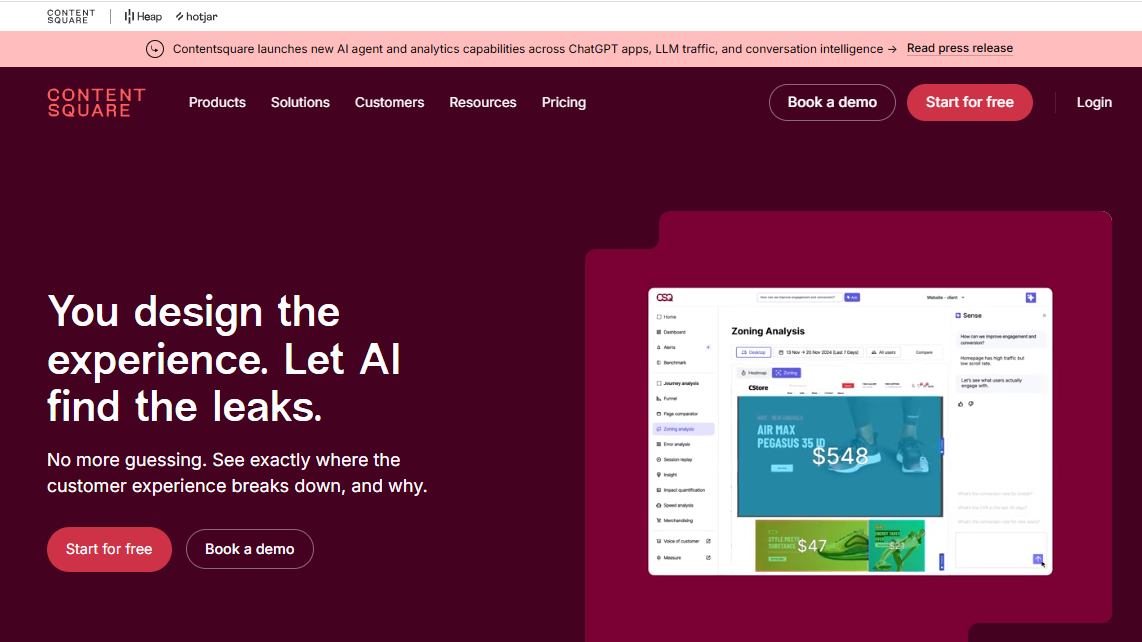Click the Read press release link
Image resolution: width=1142 pixels, height=642 pixels.
pyautogui.click(x=959, y=48)
